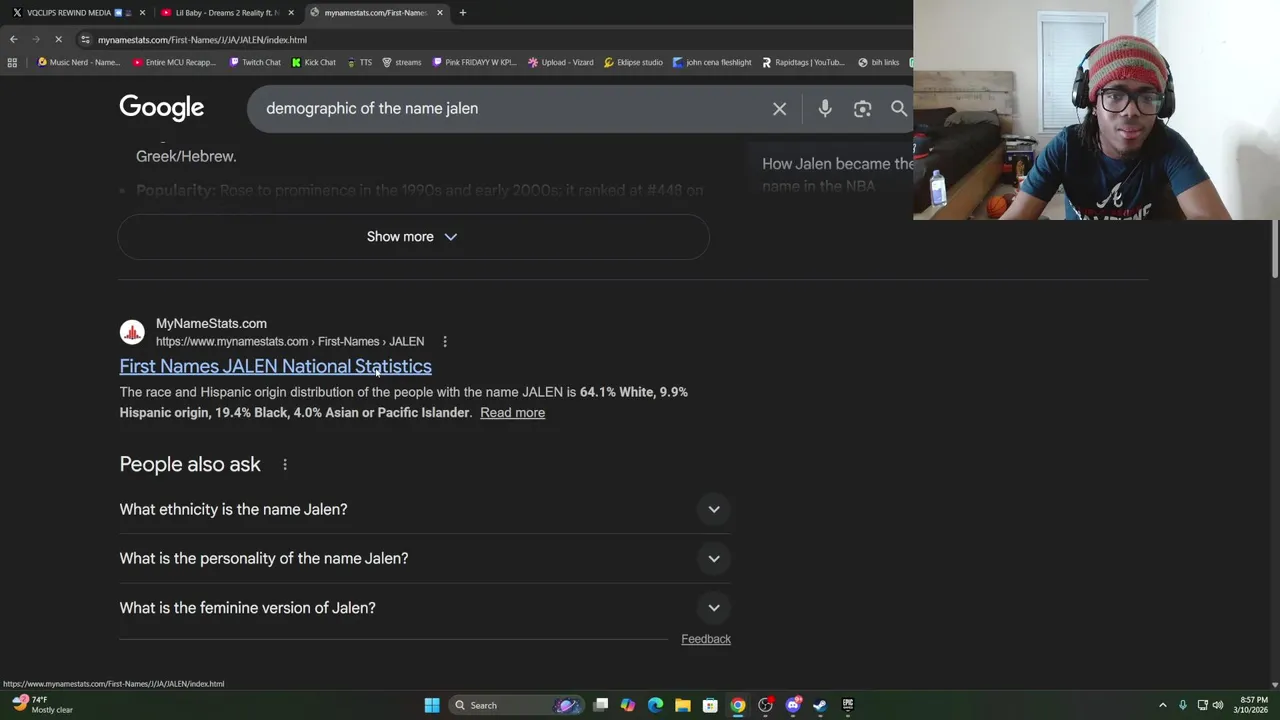Open Google Lens image search
Viewport: 1280px width, 720px height.
pos(862,109)
